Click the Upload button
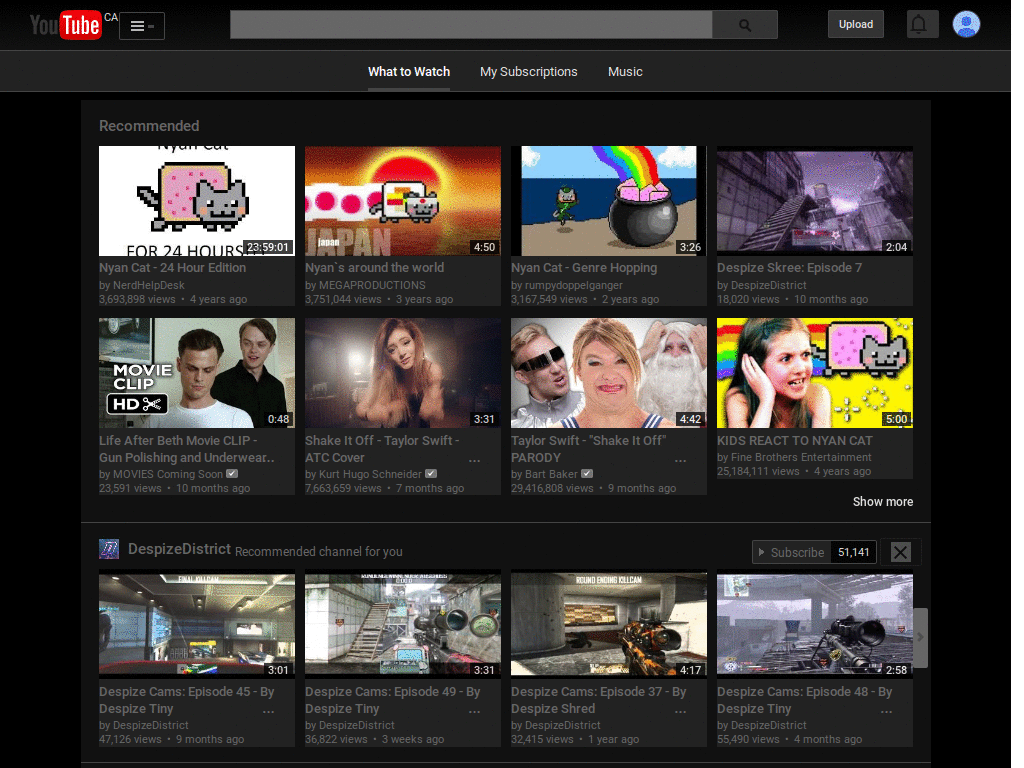This screenshot has width=1024, height=768. [x=855, y=25]
